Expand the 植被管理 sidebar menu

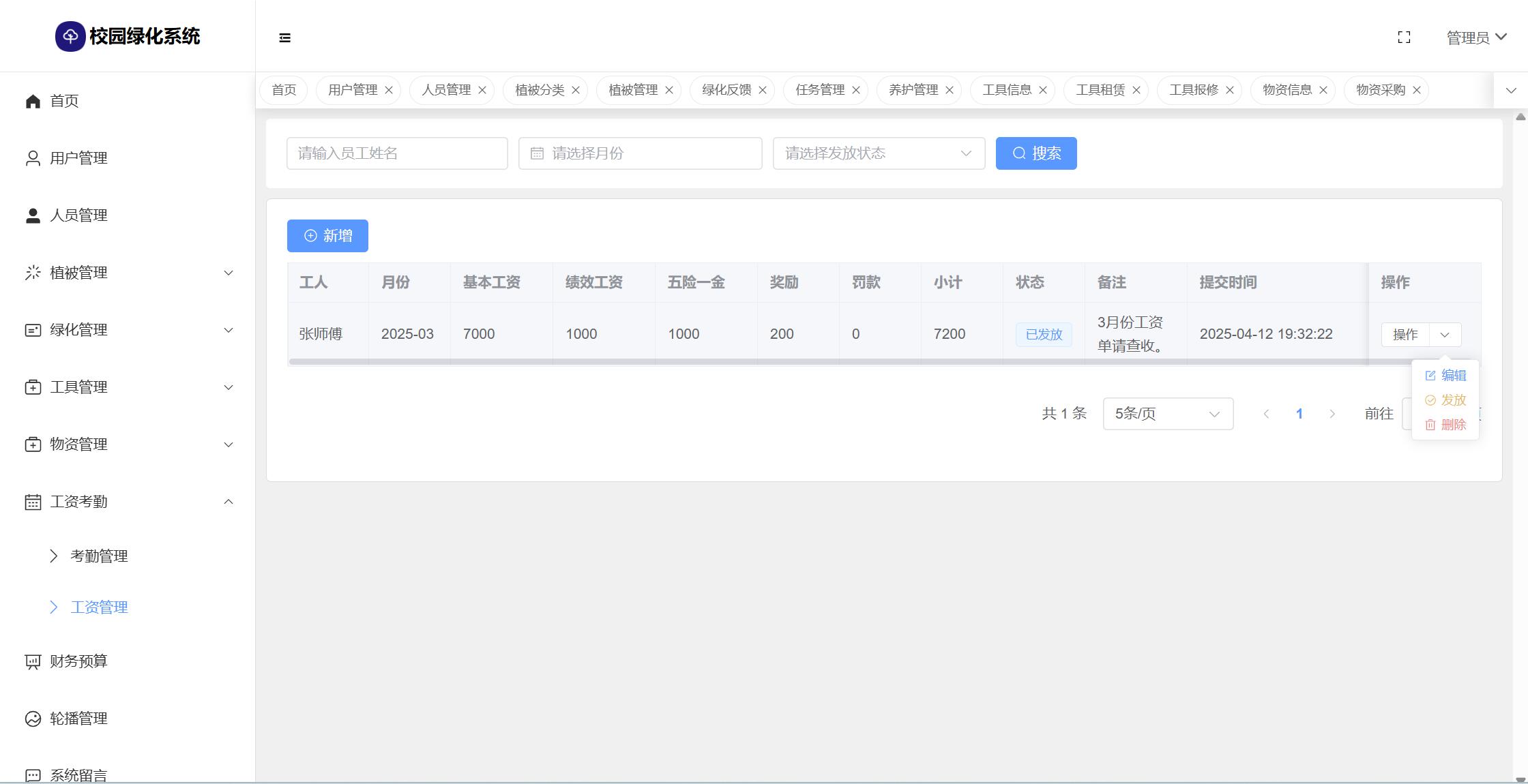[x=128, y=273]
